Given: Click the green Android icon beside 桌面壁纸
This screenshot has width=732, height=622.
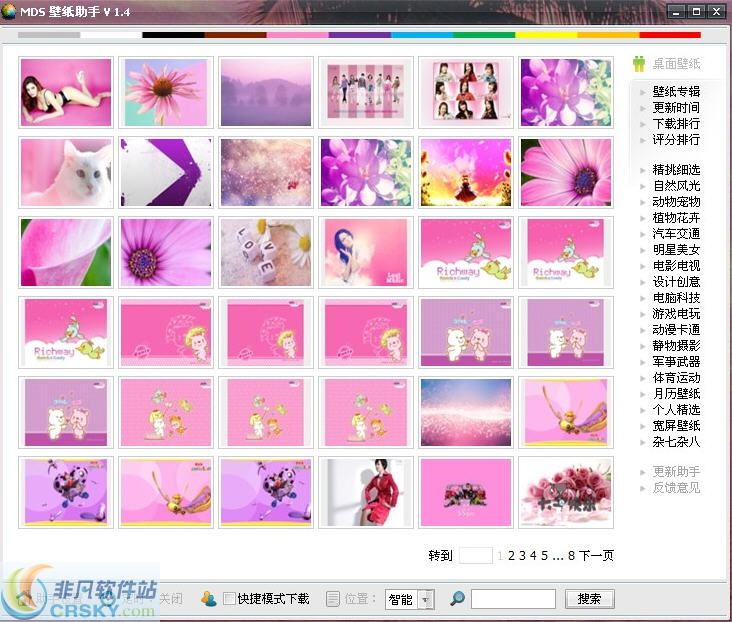Looking at the screenshot, I should coord(639,64).
